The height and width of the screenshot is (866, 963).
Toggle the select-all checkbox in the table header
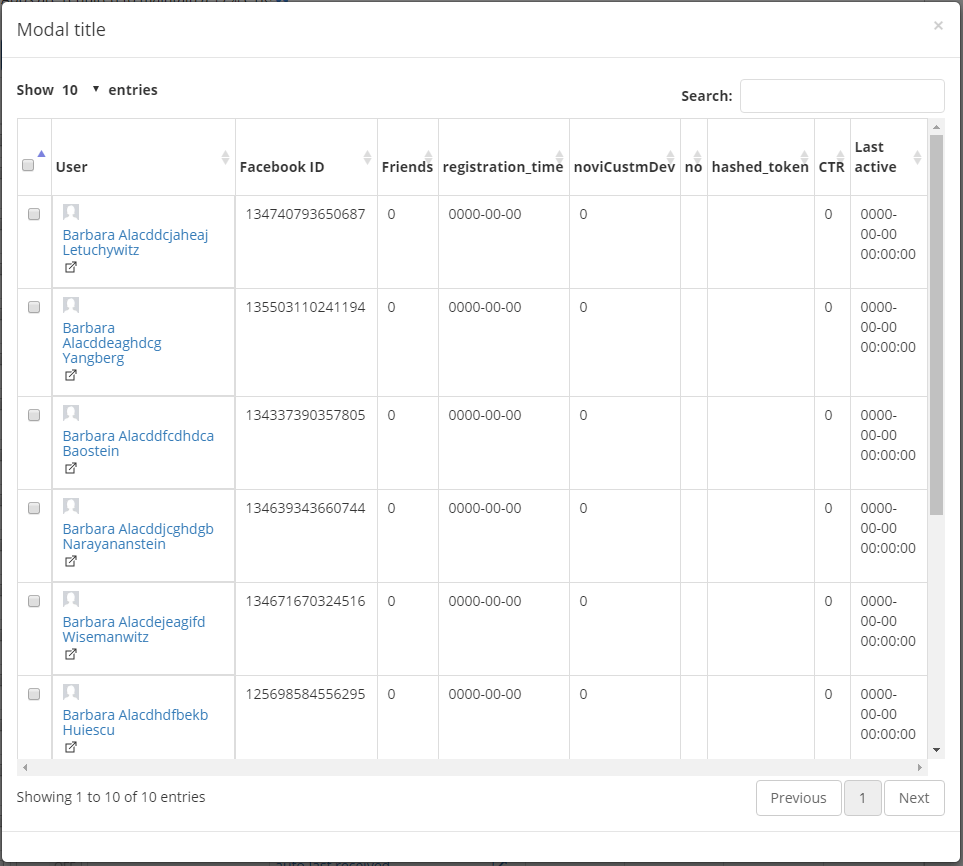point(29,164)
